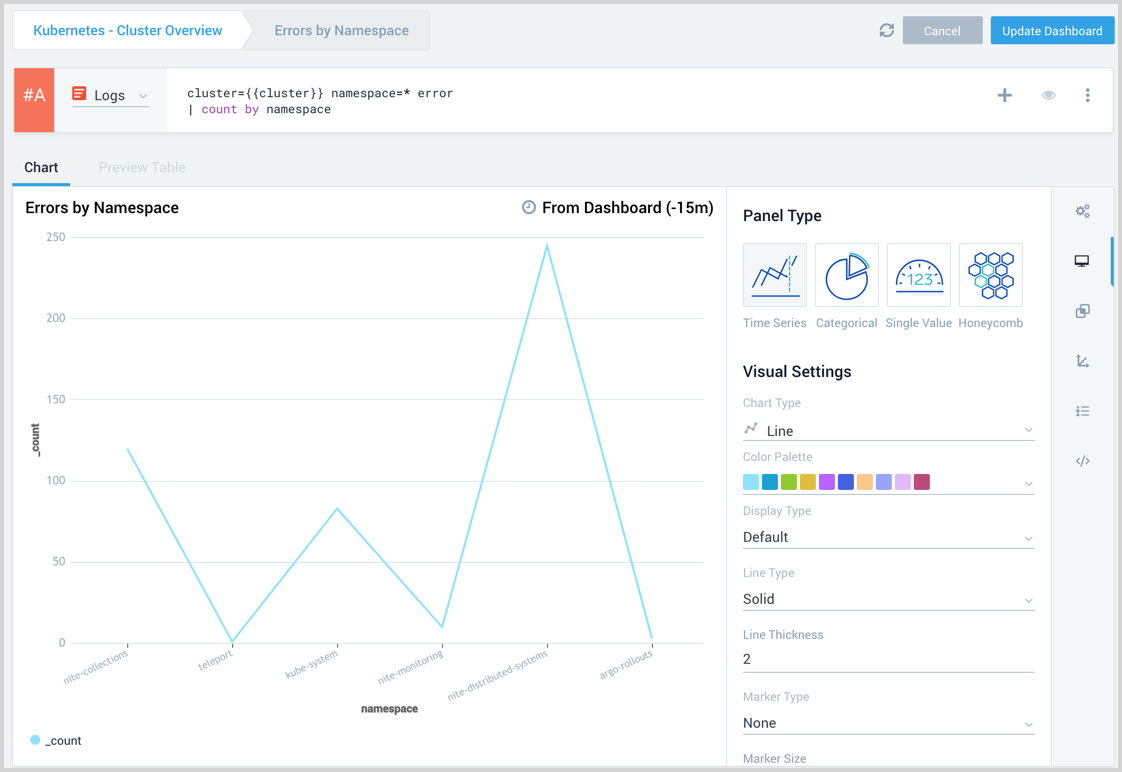Pick the Single Value panel type

[x=918, y=275]
